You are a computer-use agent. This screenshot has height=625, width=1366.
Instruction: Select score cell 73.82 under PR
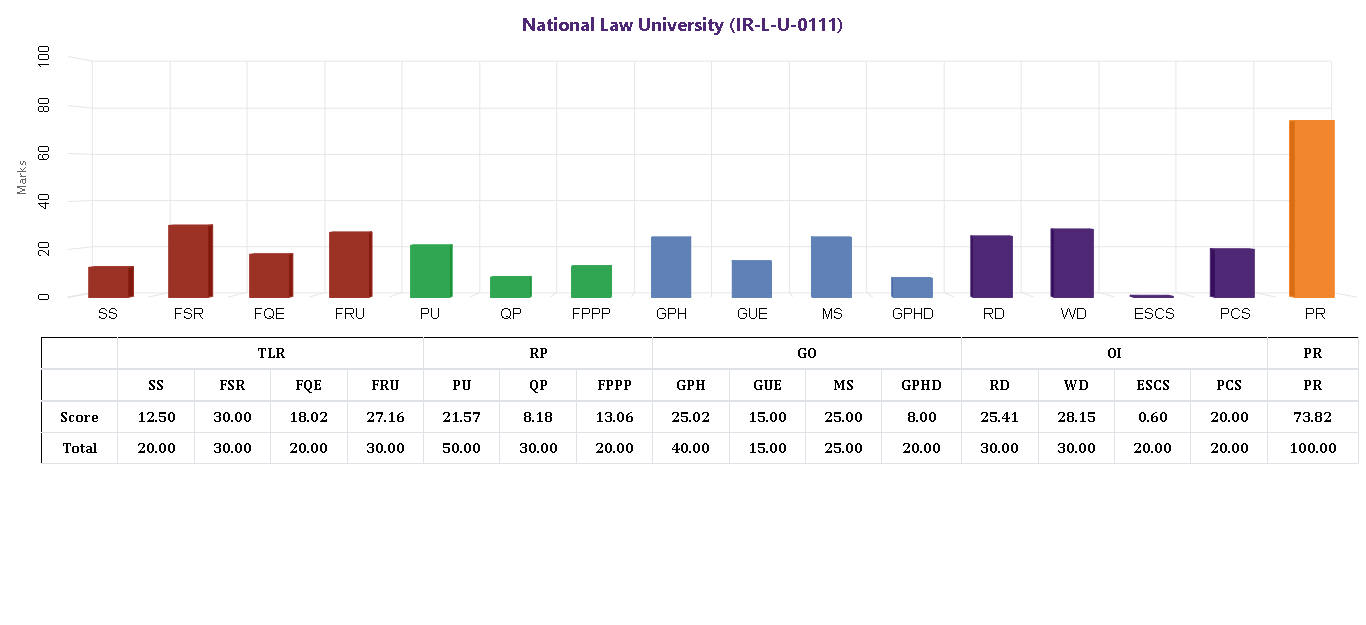pos(1313,417)
